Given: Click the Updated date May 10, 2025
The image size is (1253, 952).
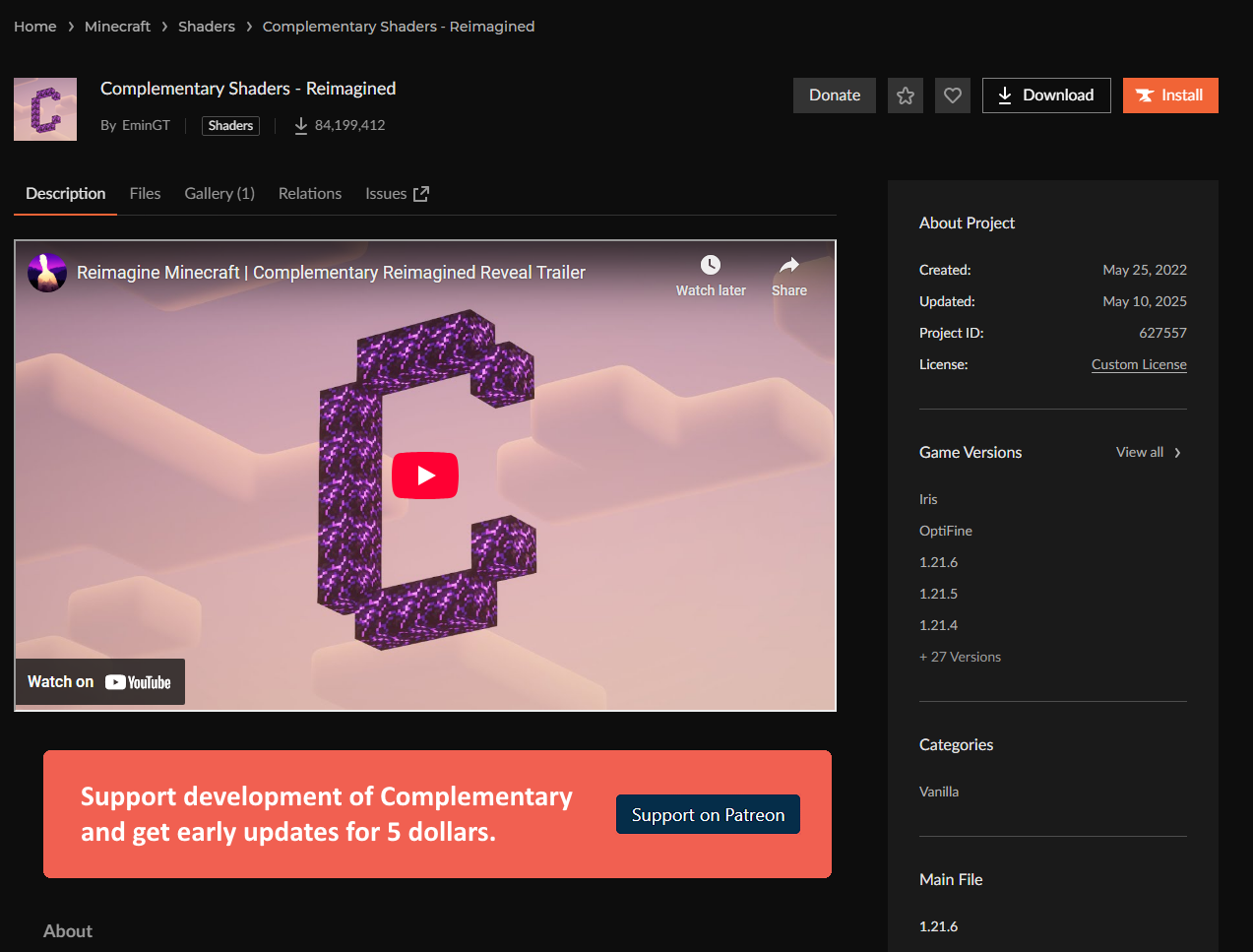Looking at the screenshot, I should coord(1145,301).
